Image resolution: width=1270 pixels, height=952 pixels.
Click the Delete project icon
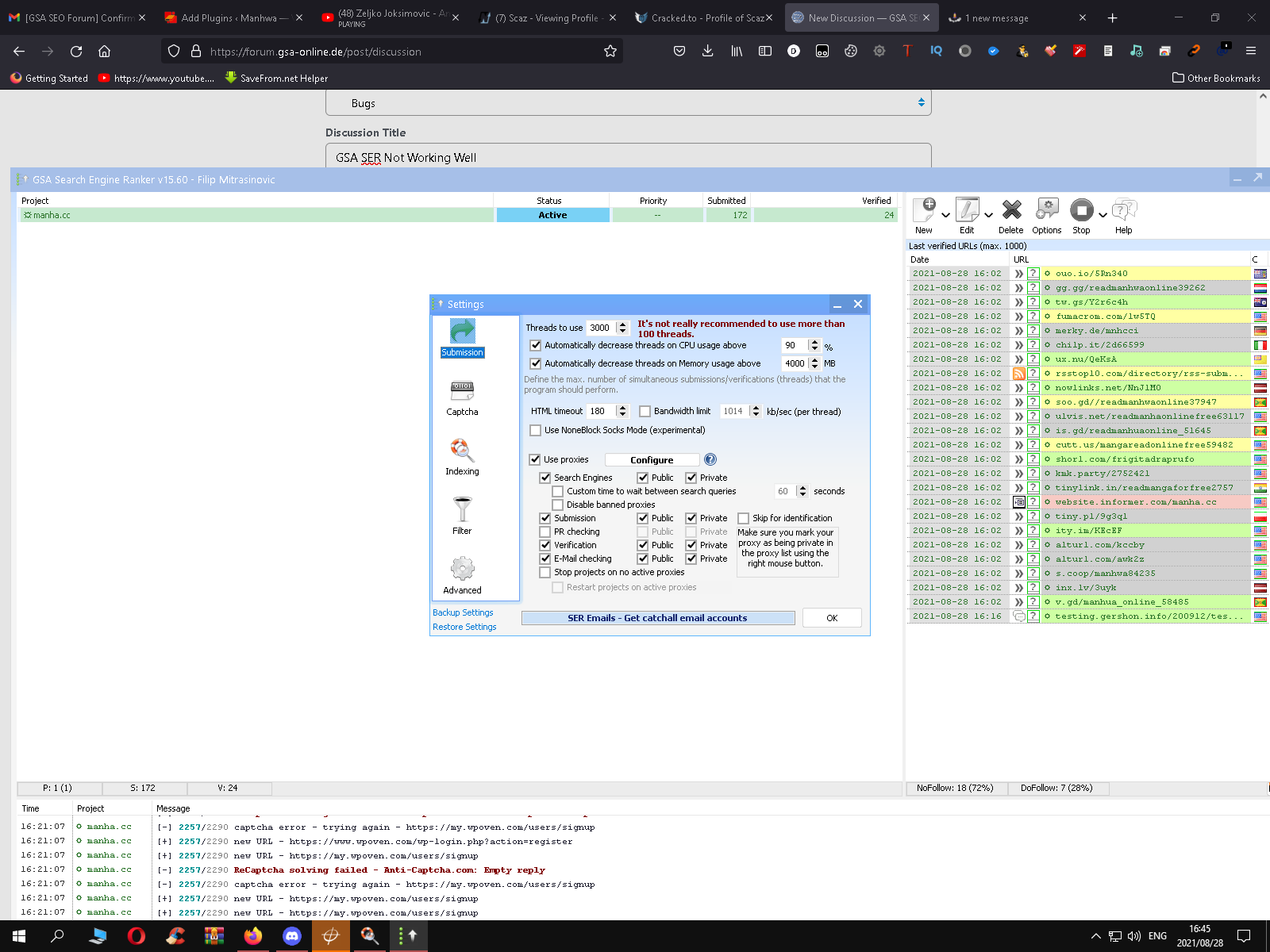[x=1011, y=209]
